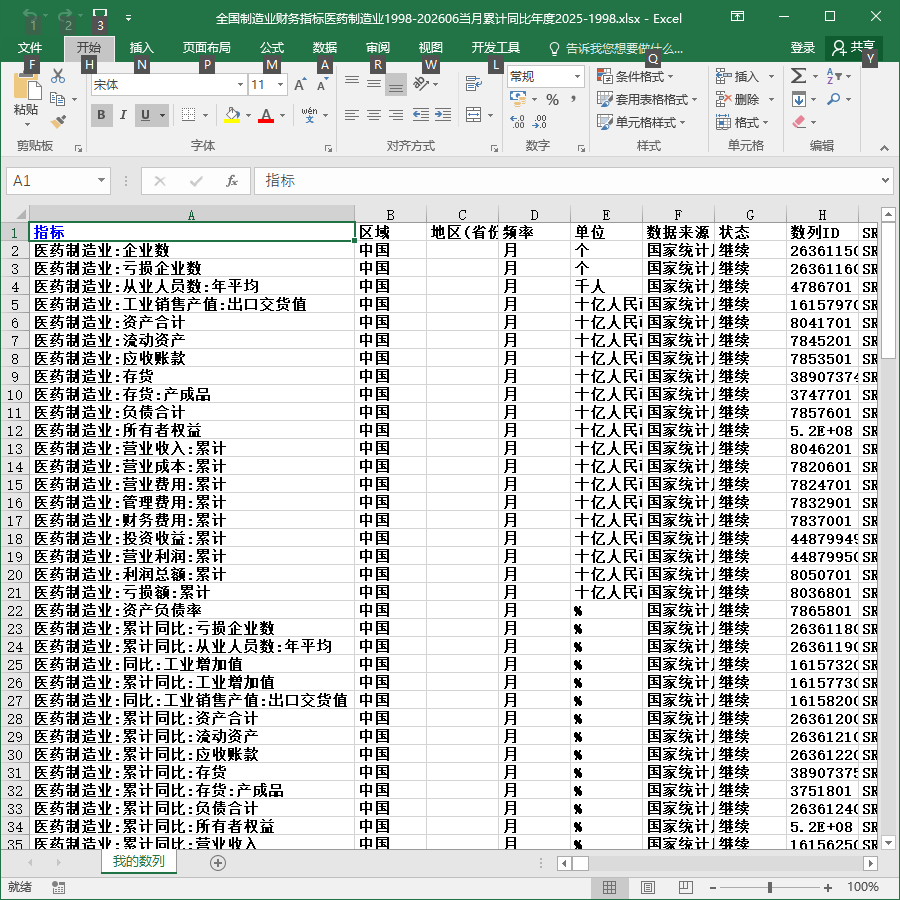The width and height of the screenshot is (900, 900).
Task: Click the 登录 sign-in link
Action: [802, 48]
